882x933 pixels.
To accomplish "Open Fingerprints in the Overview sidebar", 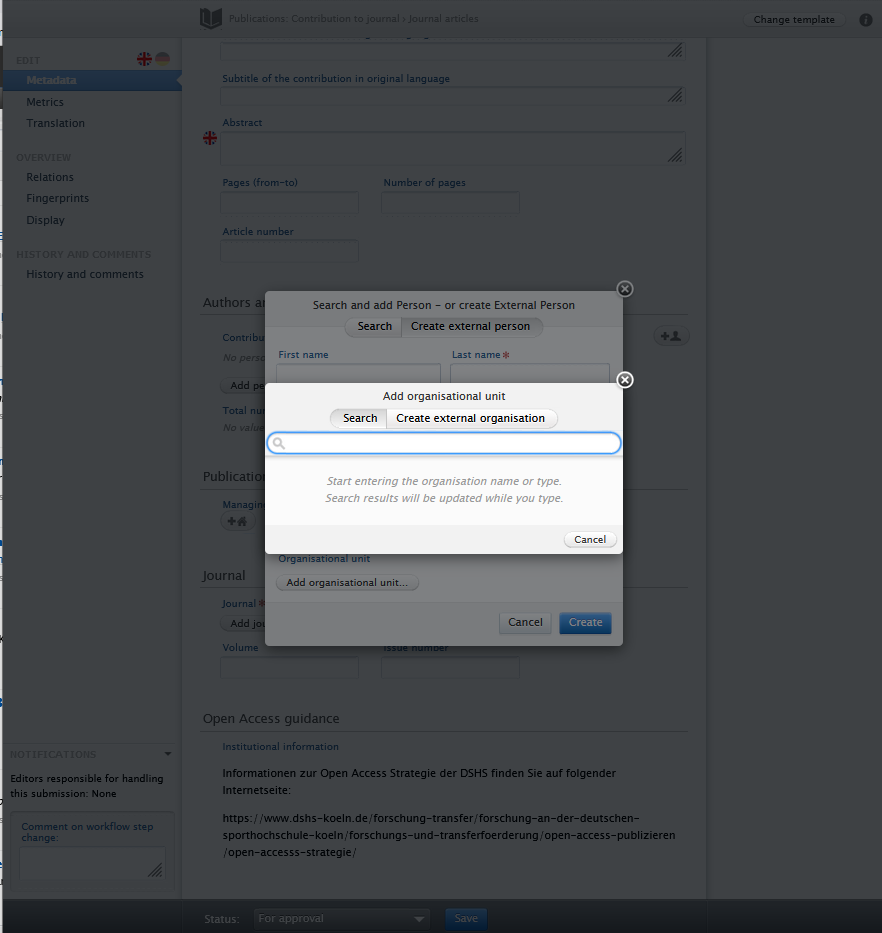I will [58, 198].
